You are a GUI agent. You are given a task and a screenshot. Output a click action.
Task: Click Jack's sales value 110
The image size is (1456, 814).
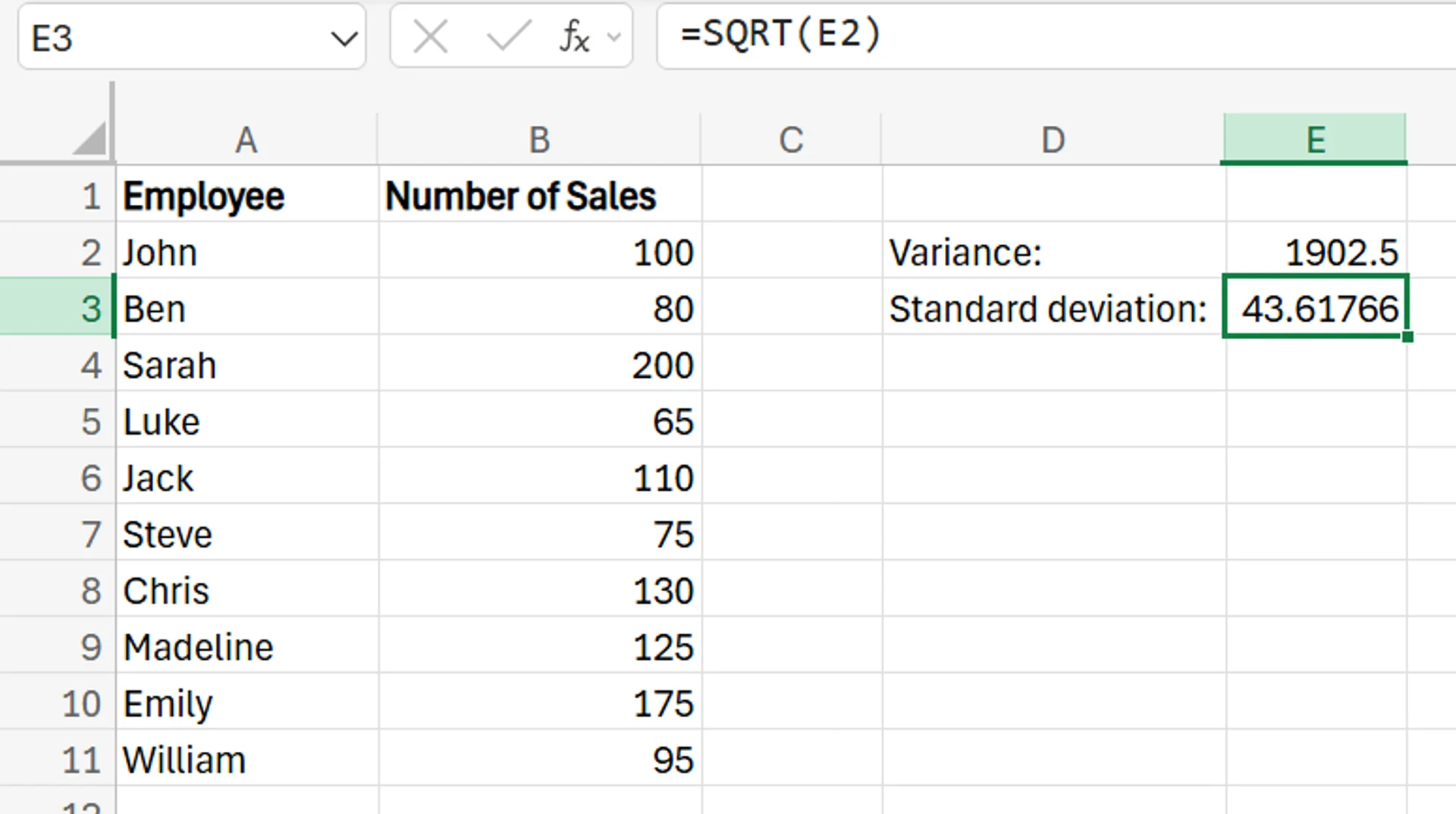pyautogui.click(x=540, y=476)
